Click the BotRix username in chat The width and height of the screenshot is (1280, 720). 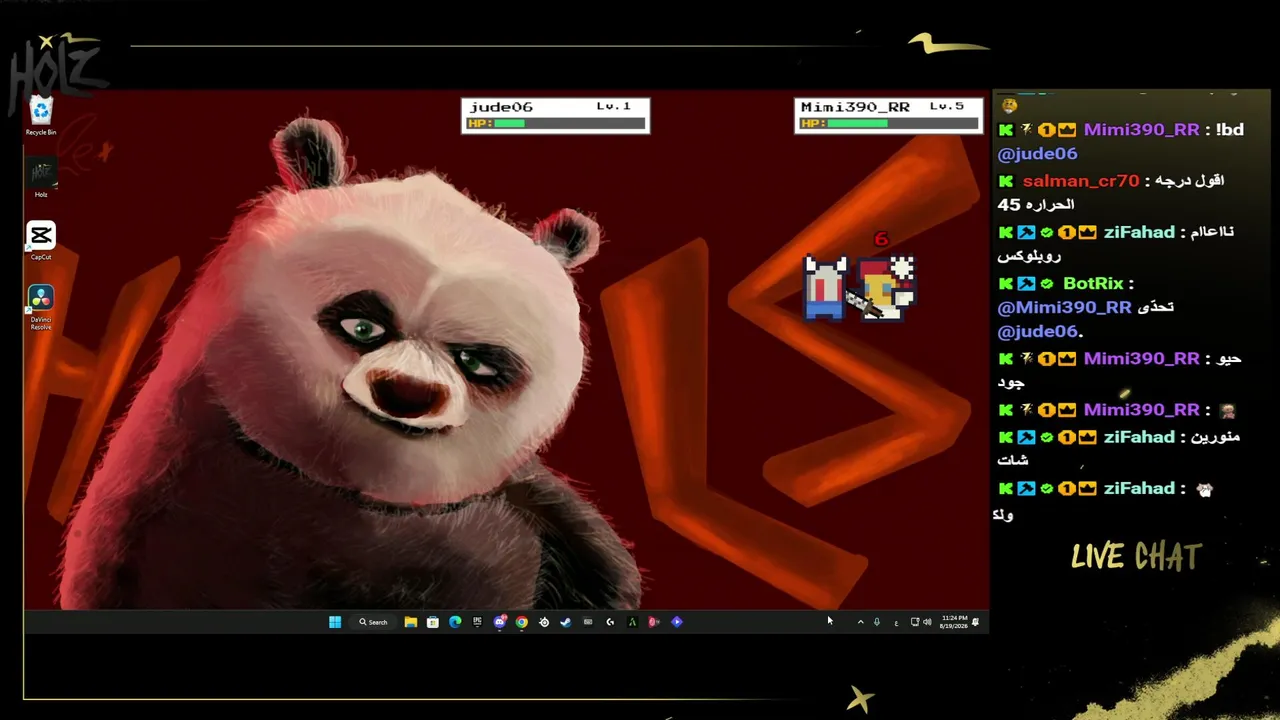1093,284
